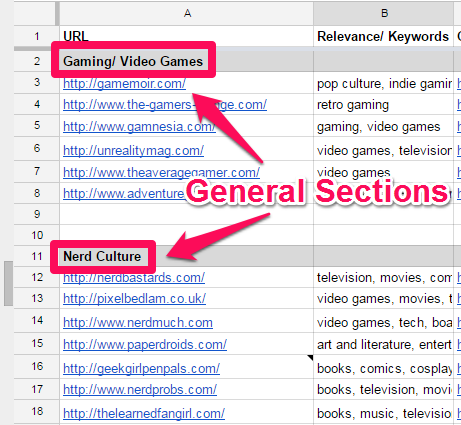Open the nerdbastards.com link
Screen dimensions: 461x425
pyautogui.click(x=134, y=277)
